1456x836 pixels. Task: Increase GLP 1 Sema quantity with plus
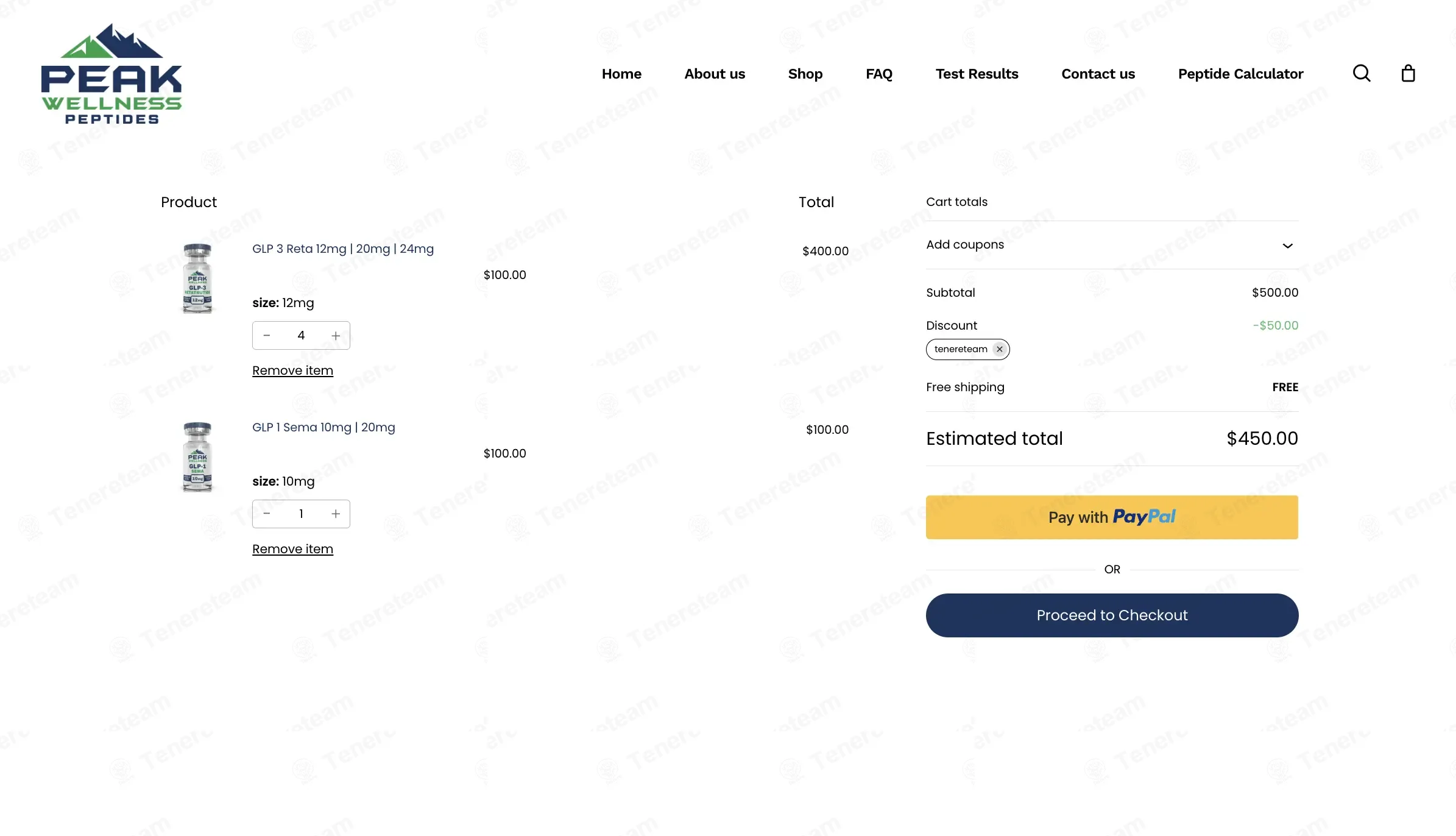[336, 514]
